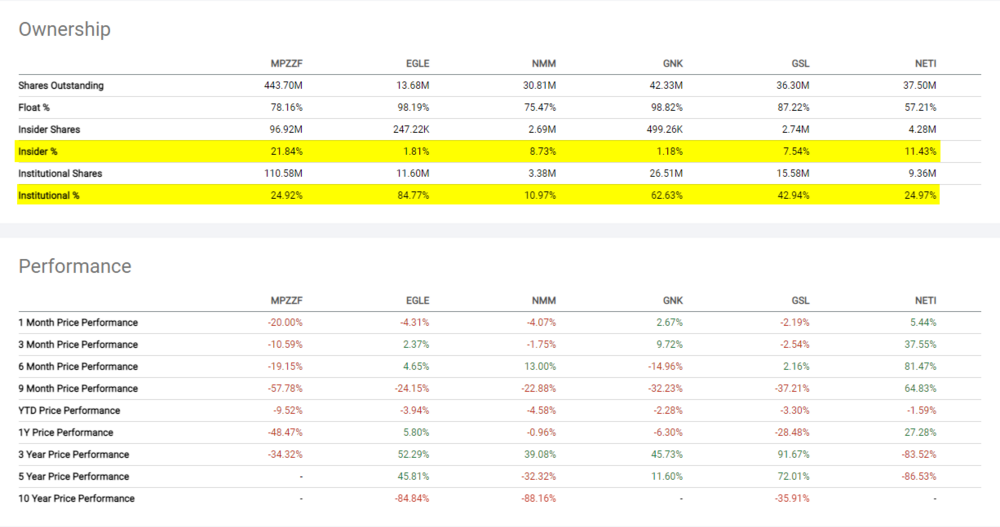
Task: Click the Ownership section heading
Action: pos(64,29)
